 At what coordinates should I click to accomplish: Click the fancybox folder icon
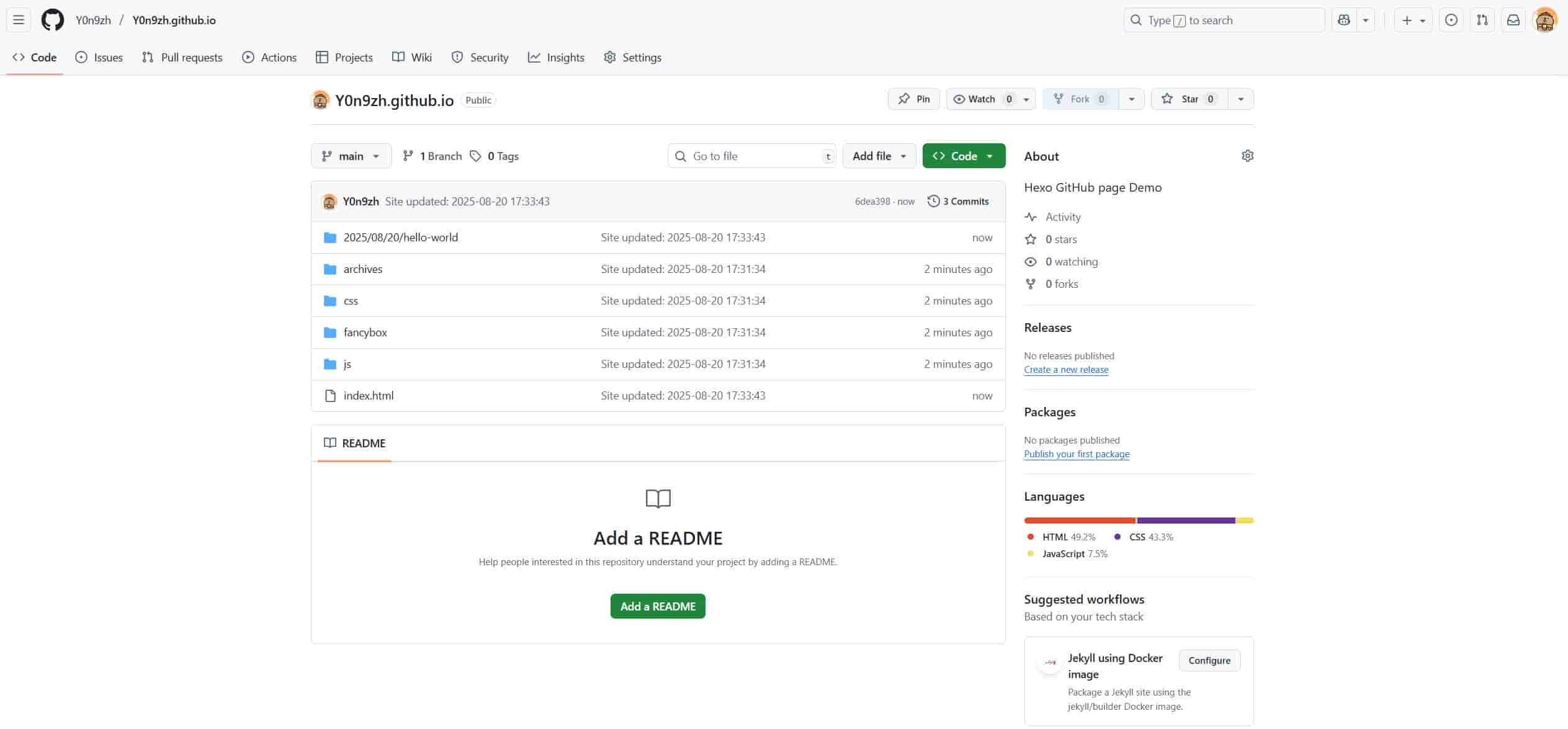tap(330, 333)
